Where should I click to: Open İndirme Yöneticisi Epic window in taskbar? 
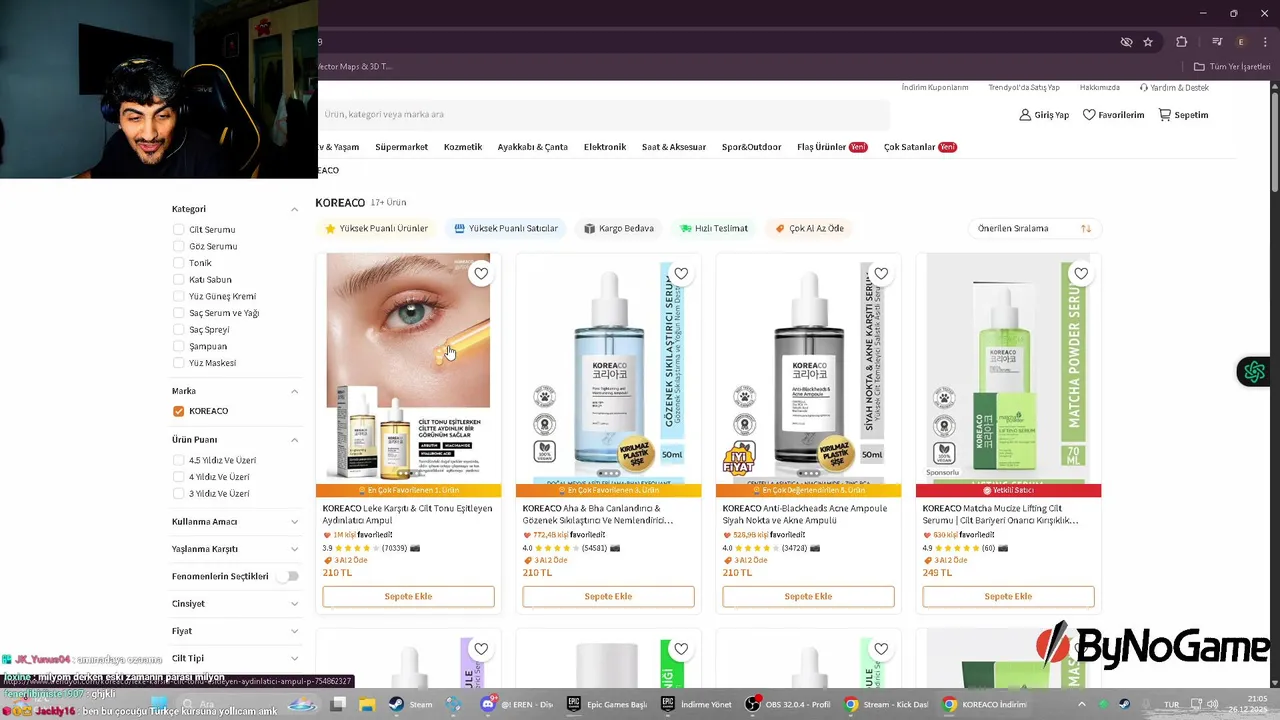697,704
